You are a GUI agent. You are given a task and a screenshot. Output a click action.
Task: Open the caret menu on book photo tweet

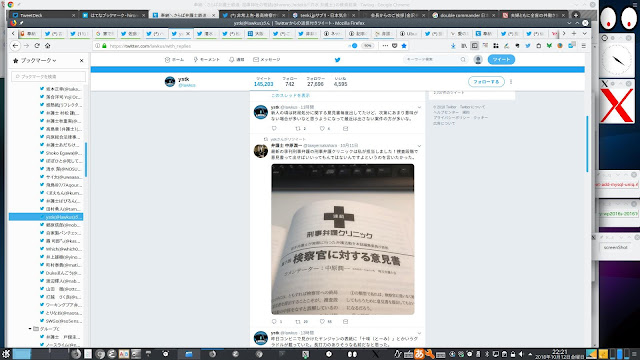(419, 146)
